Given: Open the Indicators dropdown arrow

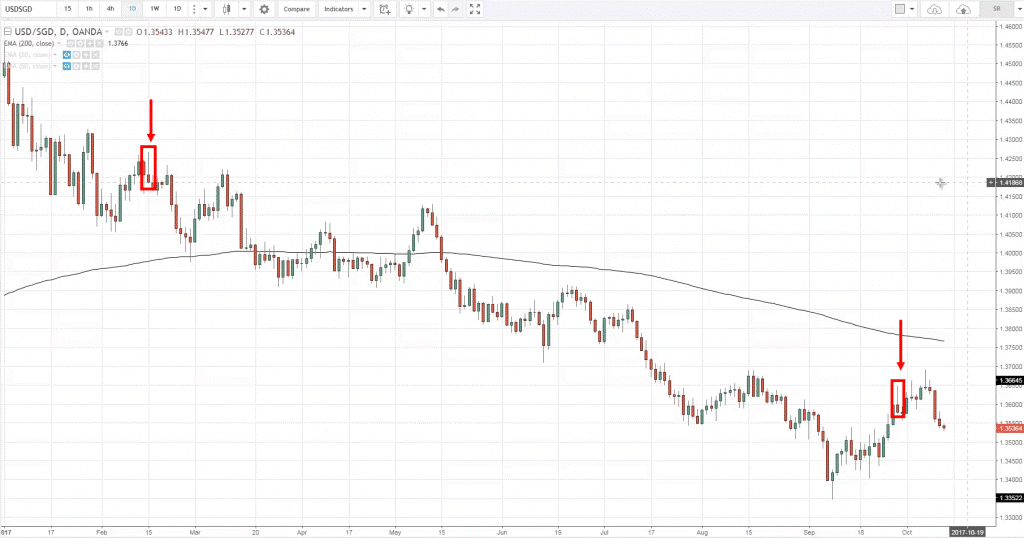Looking at the screenshot, I should [x=363, y=9].
